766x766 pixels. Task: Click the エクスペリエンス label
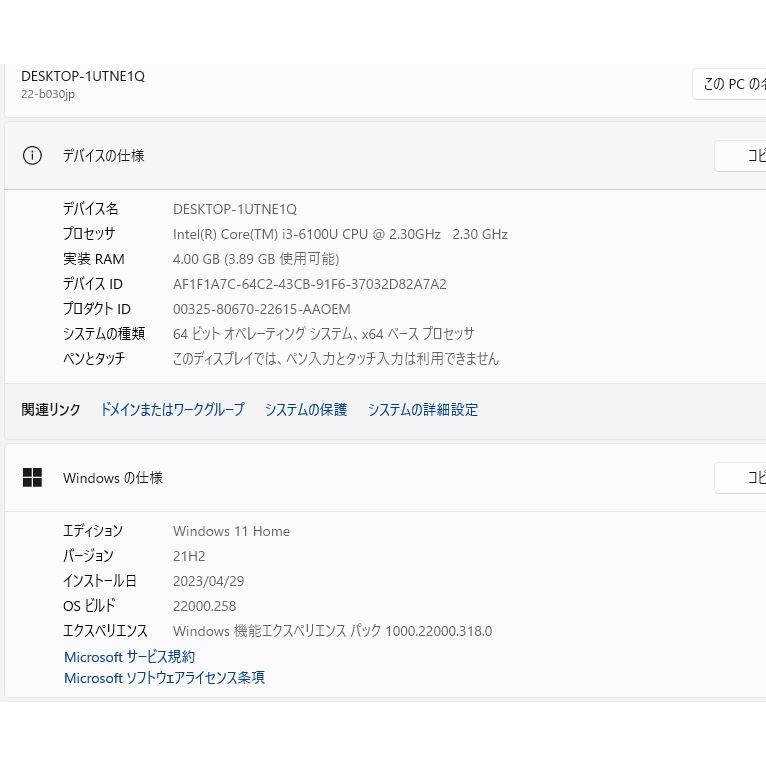(105, 631)
